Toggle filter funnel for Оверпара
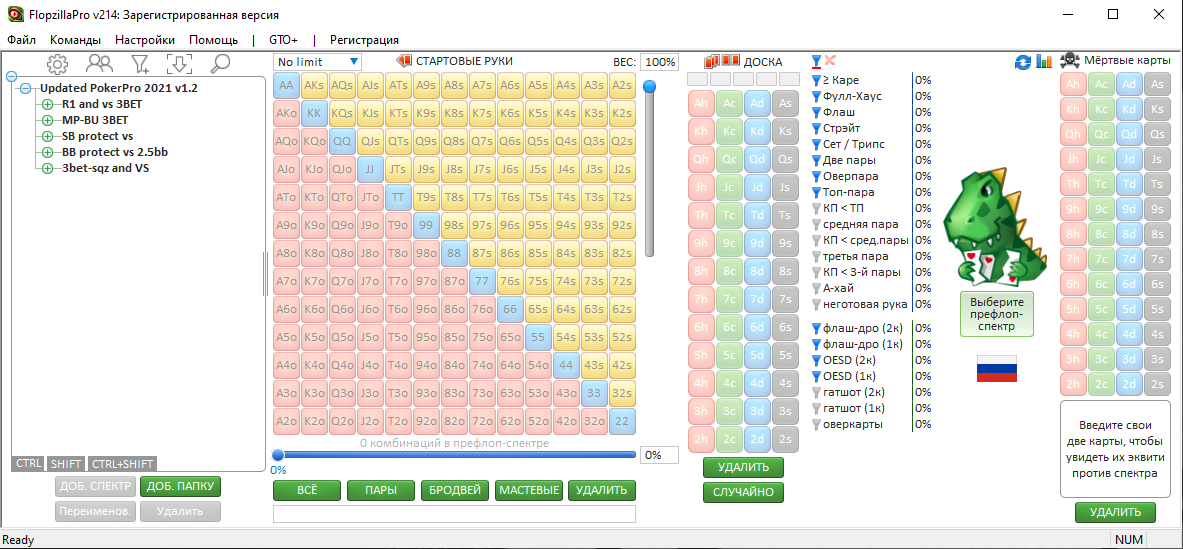Viewport: 1183px width, 549px height. 816,176
